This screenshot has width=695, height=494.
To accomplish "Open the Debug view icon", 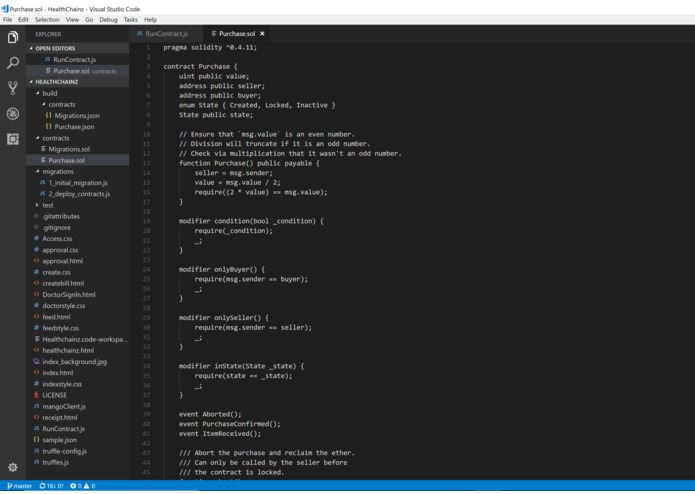I will tap(13, 114).
